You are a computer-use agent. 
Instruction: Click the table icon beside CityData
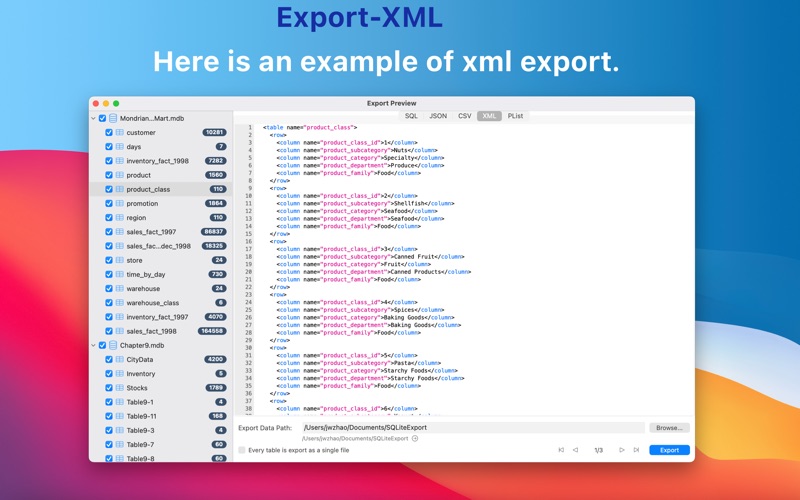tap(119, 359)
